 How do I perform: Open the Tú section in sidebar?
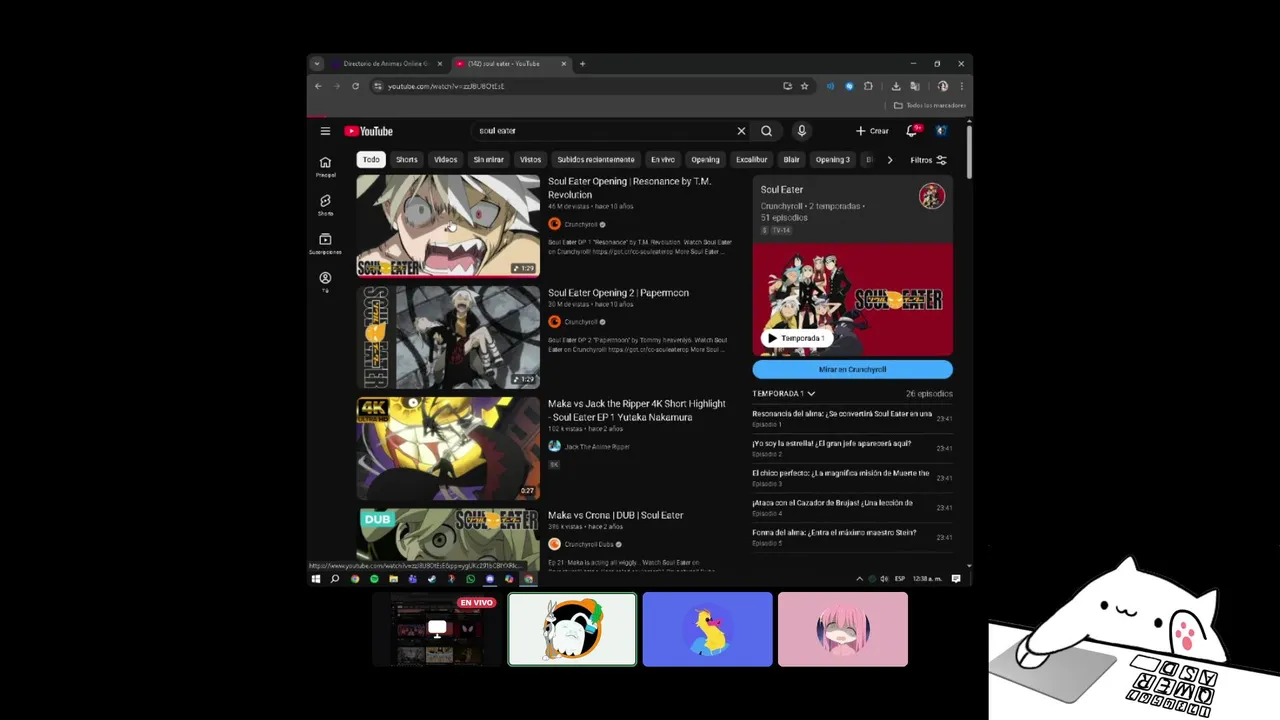point(325,282)
